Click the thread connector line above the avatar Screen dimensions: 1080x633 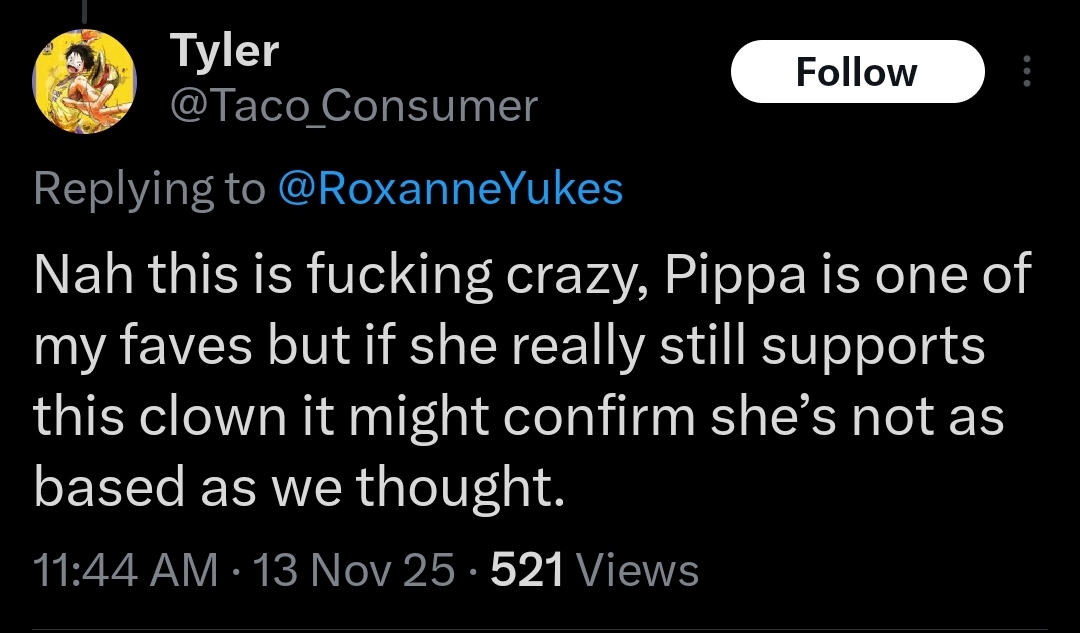coord(85,10)
